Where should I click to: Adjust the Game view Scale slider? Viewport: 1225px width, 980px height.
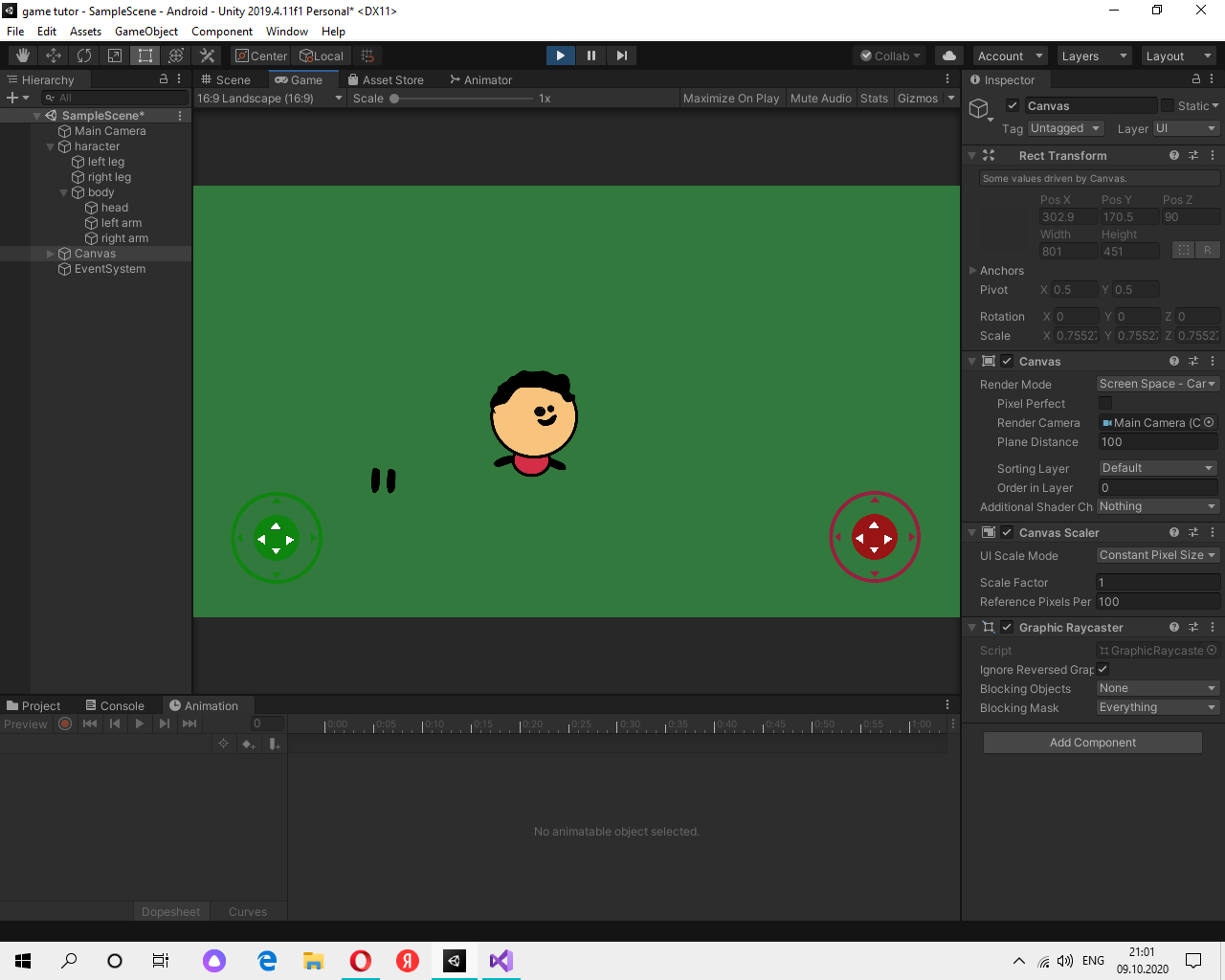(x=462, y=98)
